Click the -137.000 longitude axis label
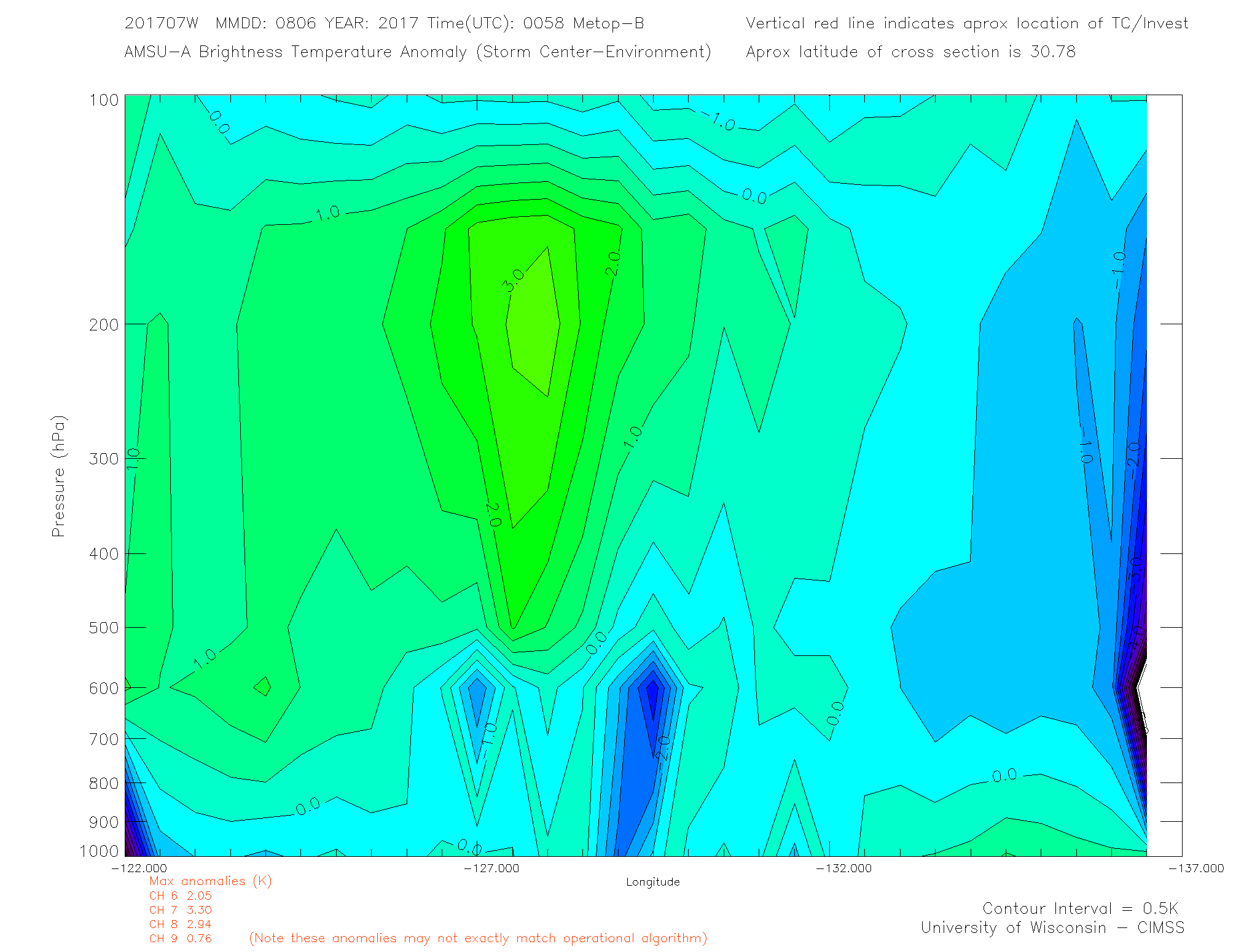This screenshot has width=1244, height=952. pyautogui.click(x=1195, y=868)
